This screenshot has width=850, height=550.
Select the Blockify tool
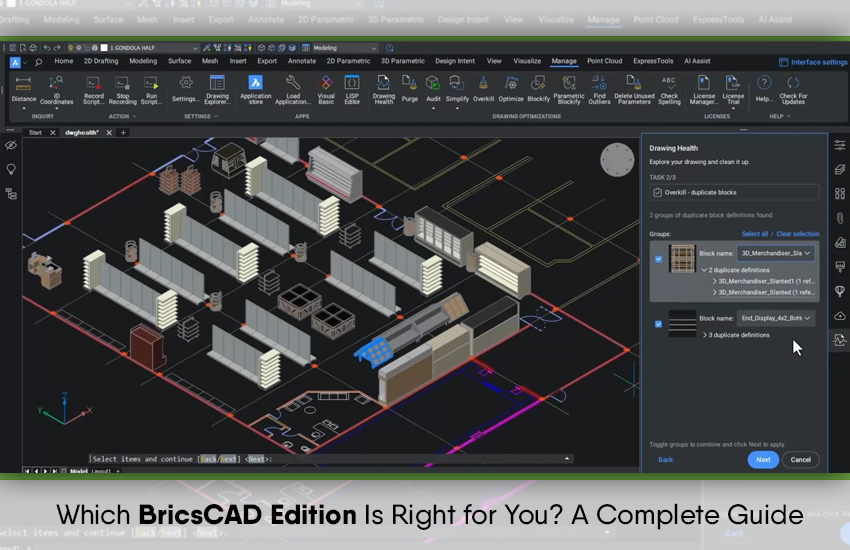[538, 89]
